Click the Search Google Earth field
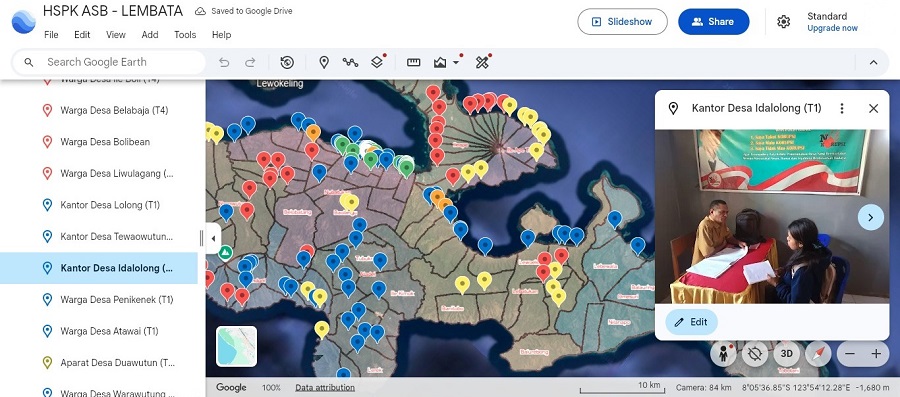Screen dimensions: 900x397 (109, 62)
